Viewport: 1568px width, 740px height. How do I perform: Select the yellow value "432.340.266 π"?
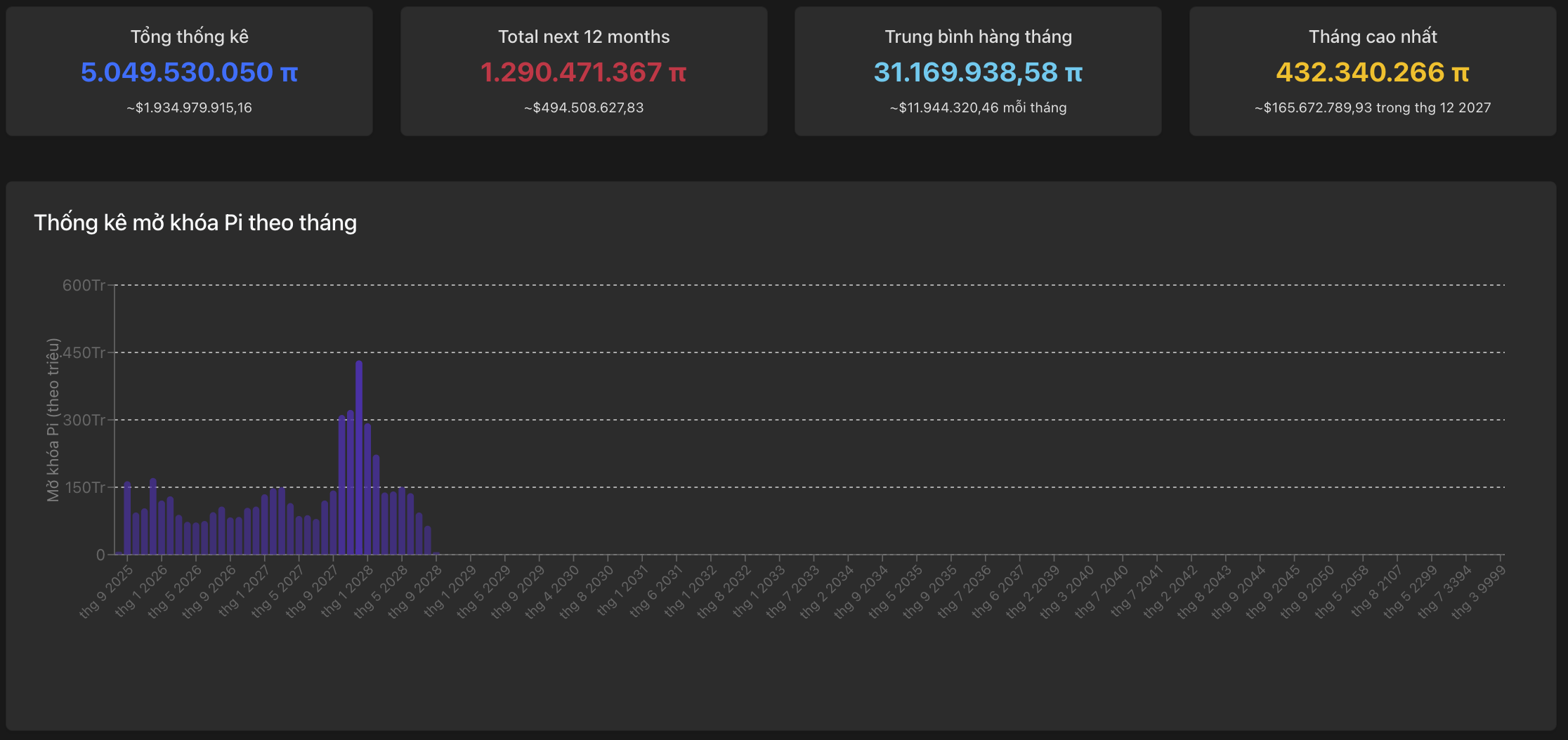tap(1373, 72)
